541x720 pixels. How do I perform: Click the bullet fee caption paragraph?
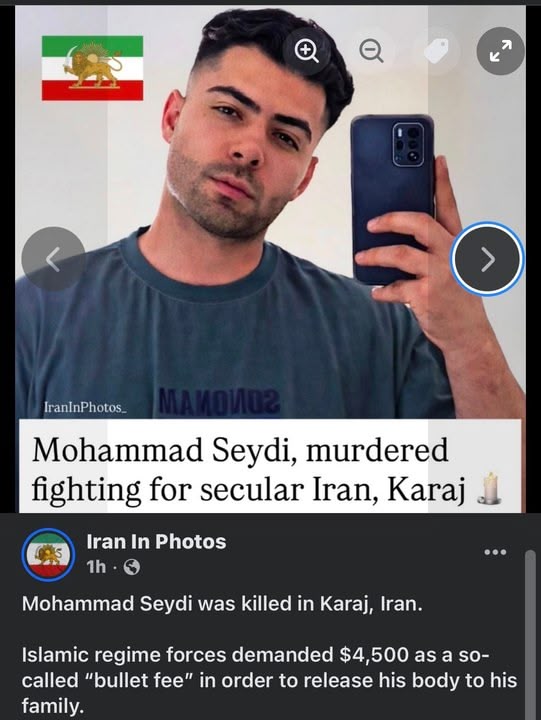click(269, 680)
